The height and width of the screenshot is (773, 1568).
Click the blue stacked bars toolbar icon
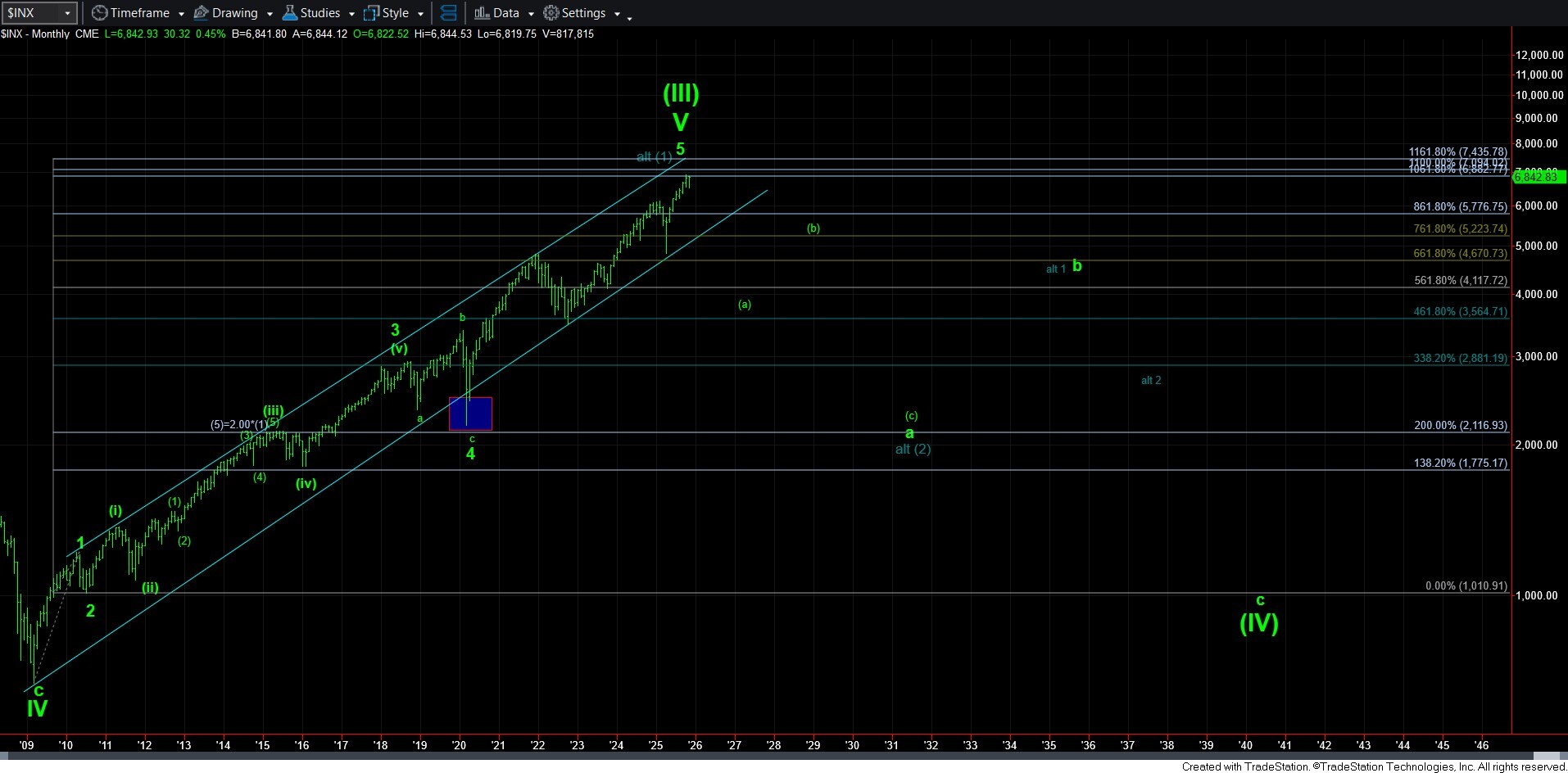(x=448, y=13)
